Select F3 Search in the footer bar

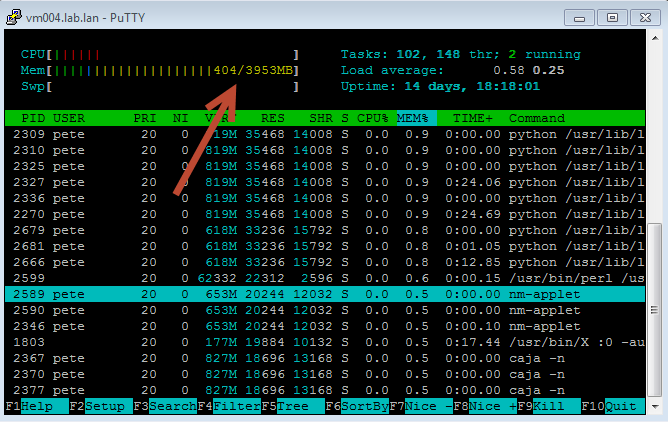click(170, 407)
